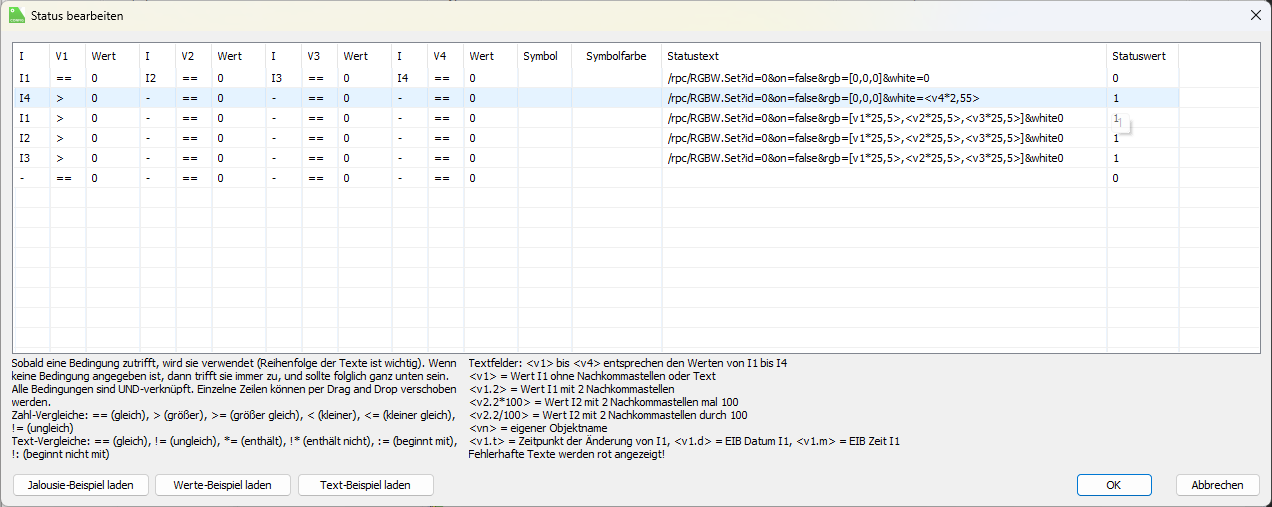
Task: Click statustext in the row starting with I2 >
Action: [865, 138]
